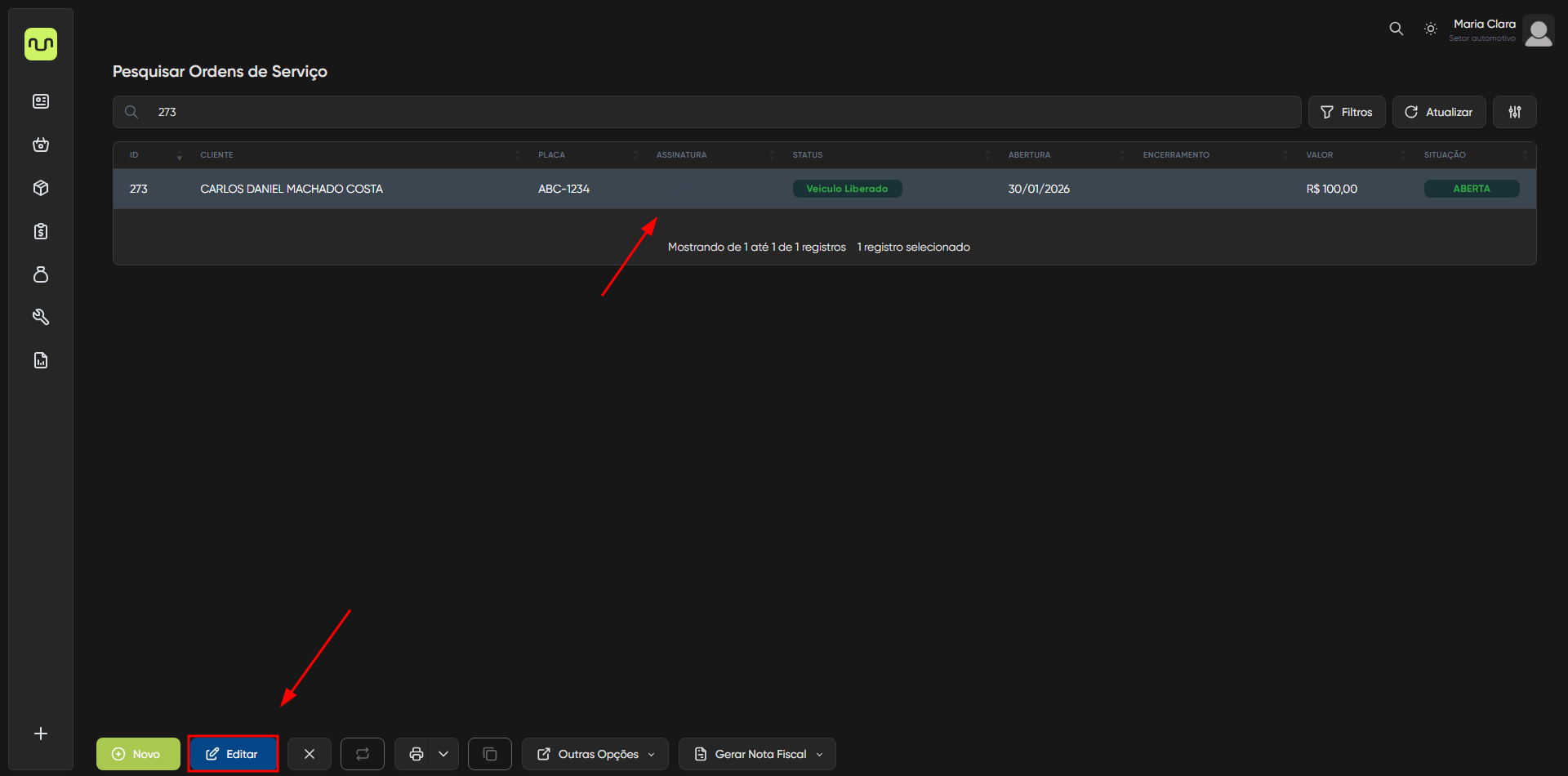Sort by the Cliente column header

(x=217, y=155)
